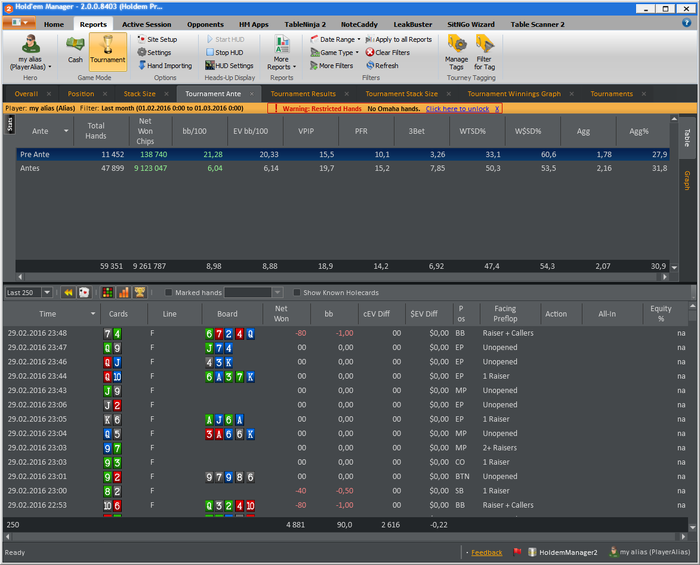Open the Opponents tab
The image size is (700, 565).
[205, 25]
